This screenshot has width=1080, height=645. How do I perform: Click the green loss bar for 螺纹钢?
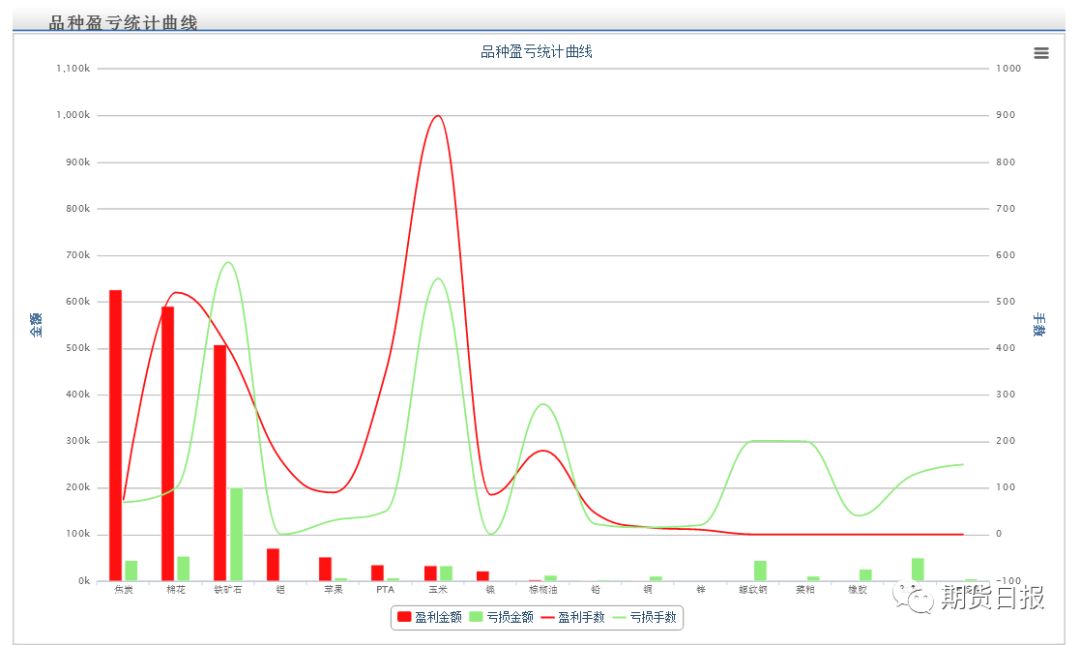click(x=760, y=571)
